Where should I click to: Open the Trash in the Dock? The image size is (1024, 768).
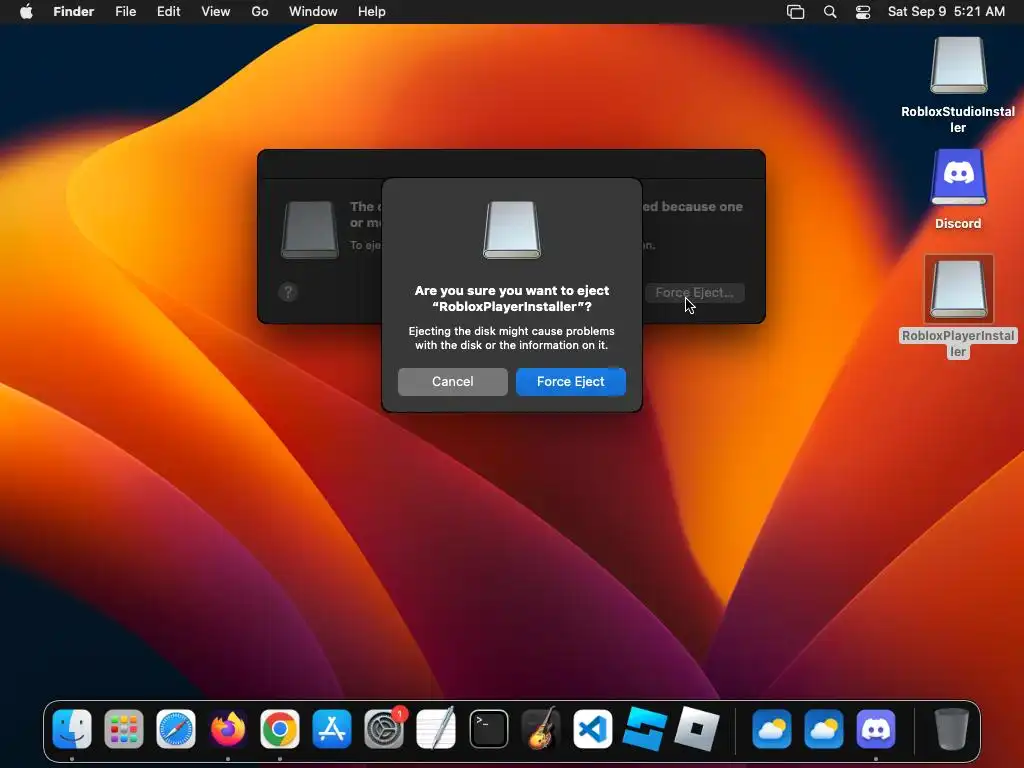tap(952, 729)
